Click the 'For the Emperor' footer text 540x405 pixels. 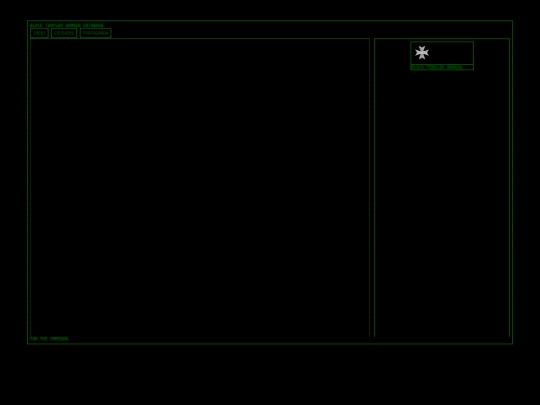pyautogui.click(x=49, y=339)
